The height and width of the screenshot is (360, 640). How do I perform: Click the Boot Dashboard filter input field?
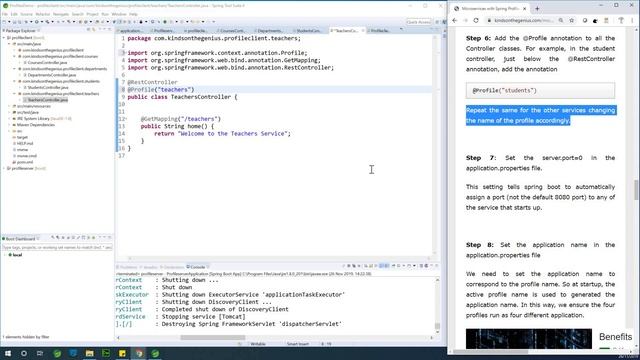[57, 247]
